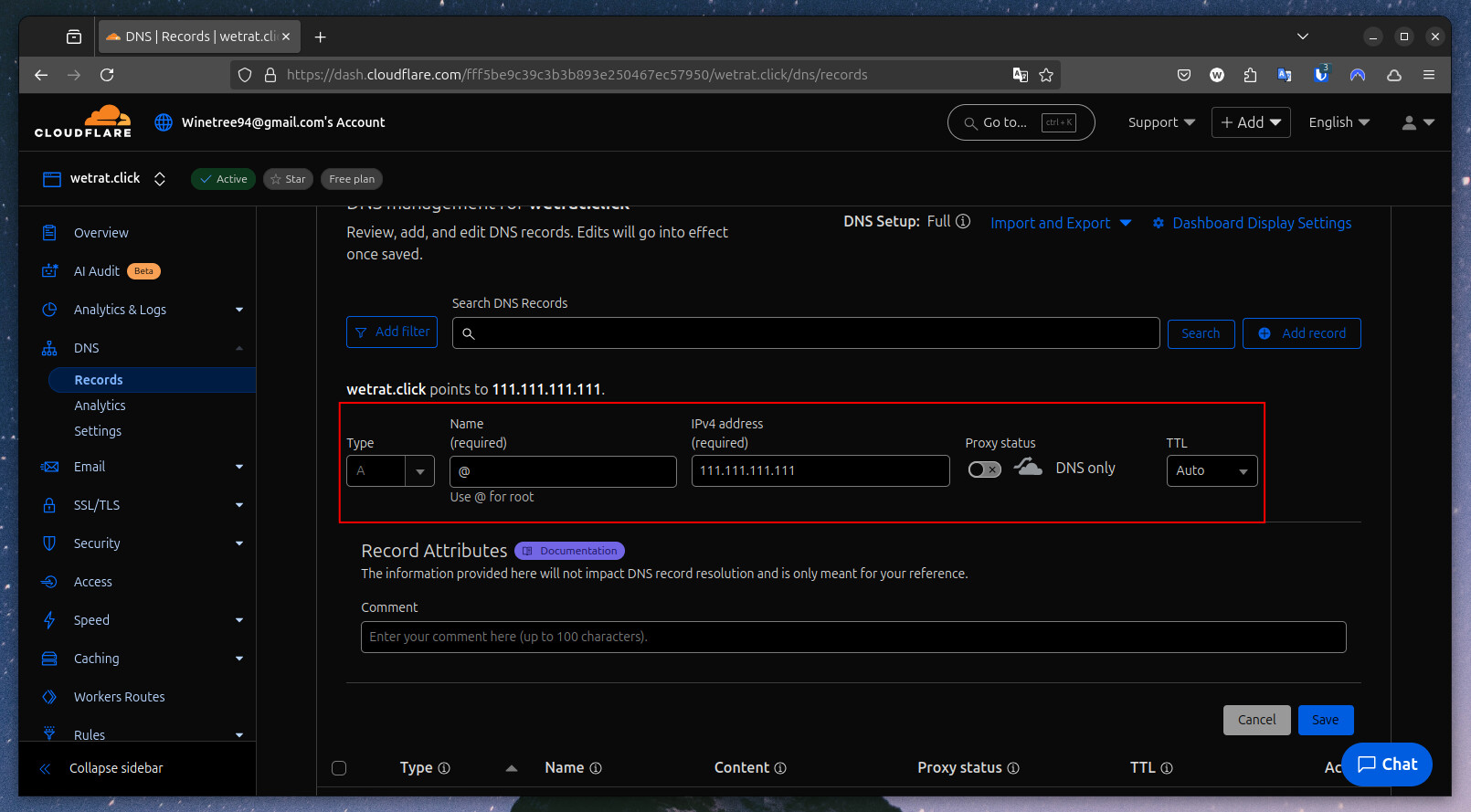Screen dimensions: 1471x812
Task: Open the Documentation link badge
Action: point(569,551)
